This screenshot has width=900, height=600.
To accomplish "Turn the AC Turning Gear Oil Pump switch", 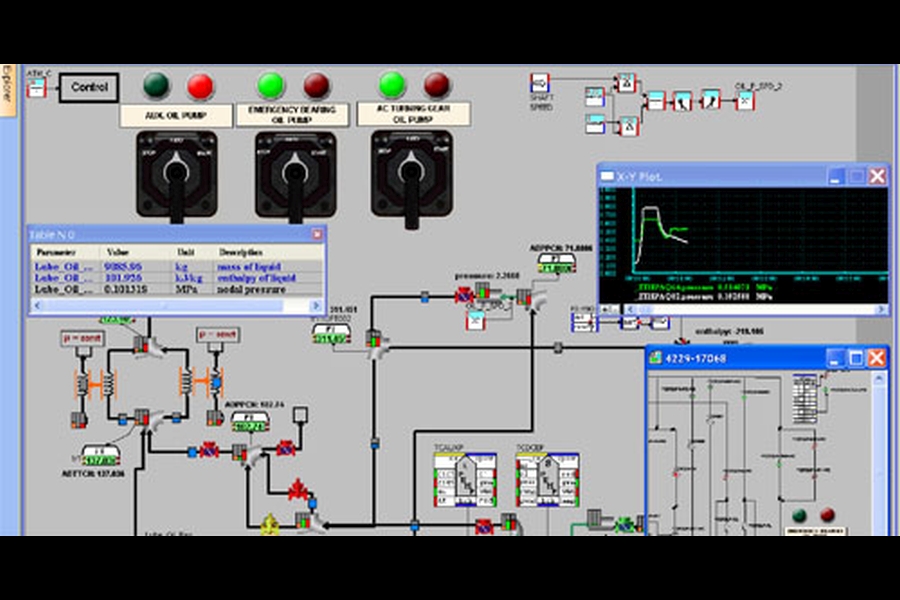I will tap(412, 175).
